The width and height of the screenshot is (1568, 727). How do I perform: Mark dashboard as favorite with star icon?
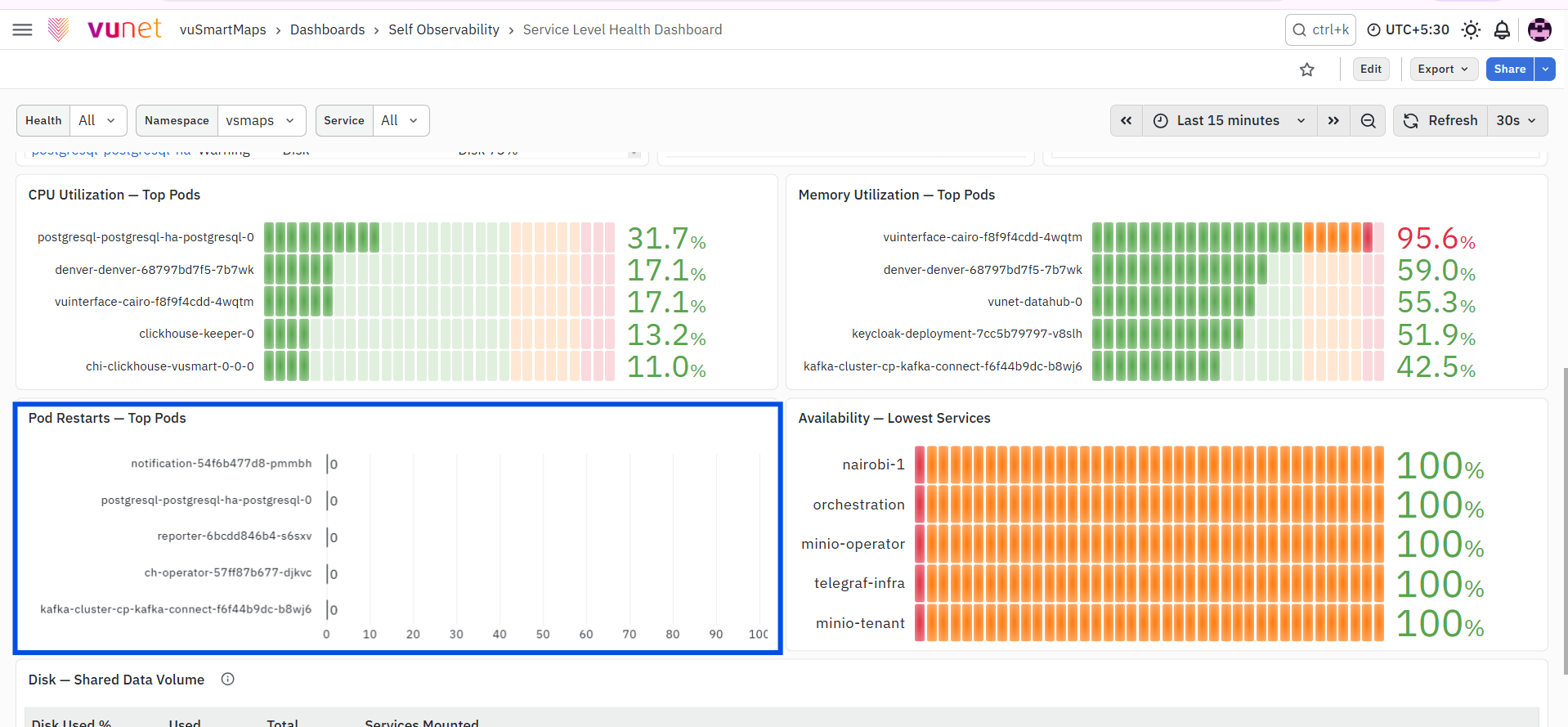1307,70
